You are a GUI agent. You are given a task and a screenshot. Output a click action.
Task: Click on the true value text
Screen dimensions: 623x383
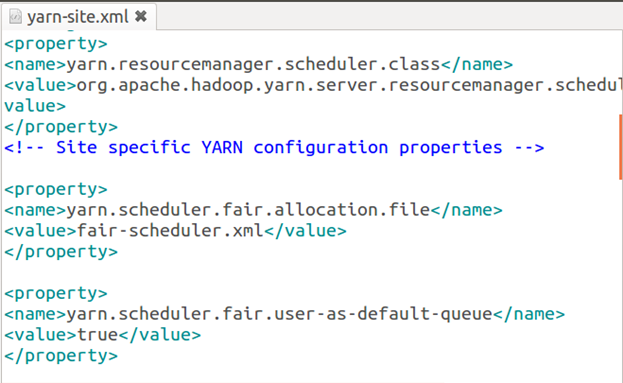pos(97,335)
